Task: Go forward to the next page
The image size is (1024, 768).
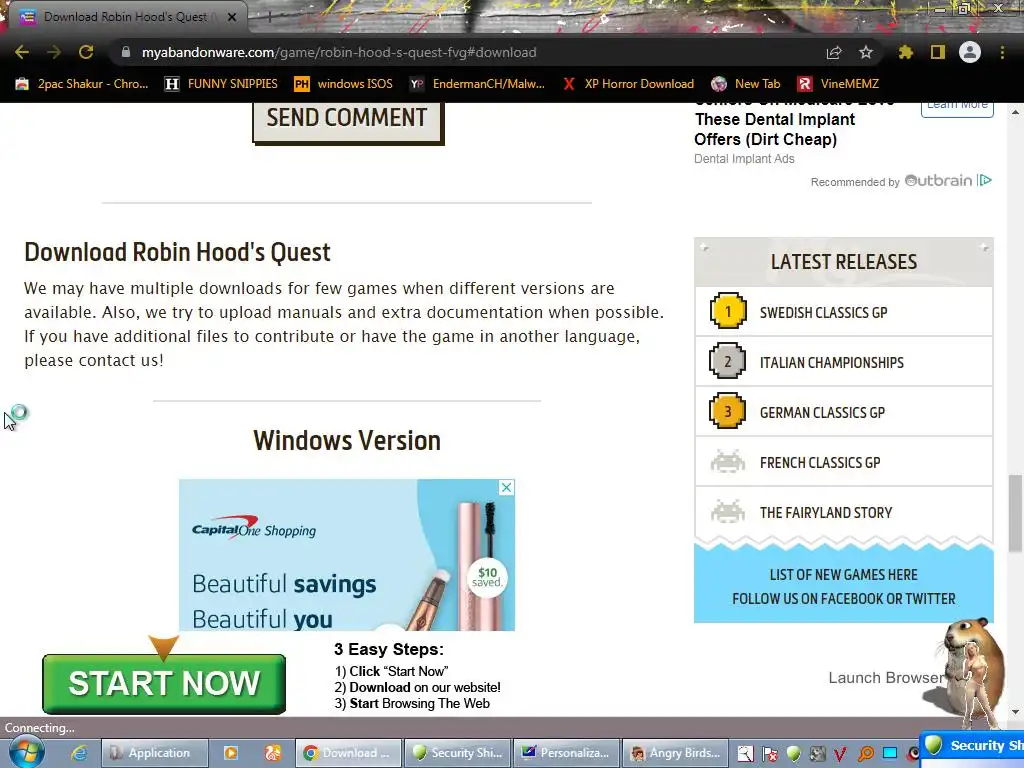Action: click(54, 52)
